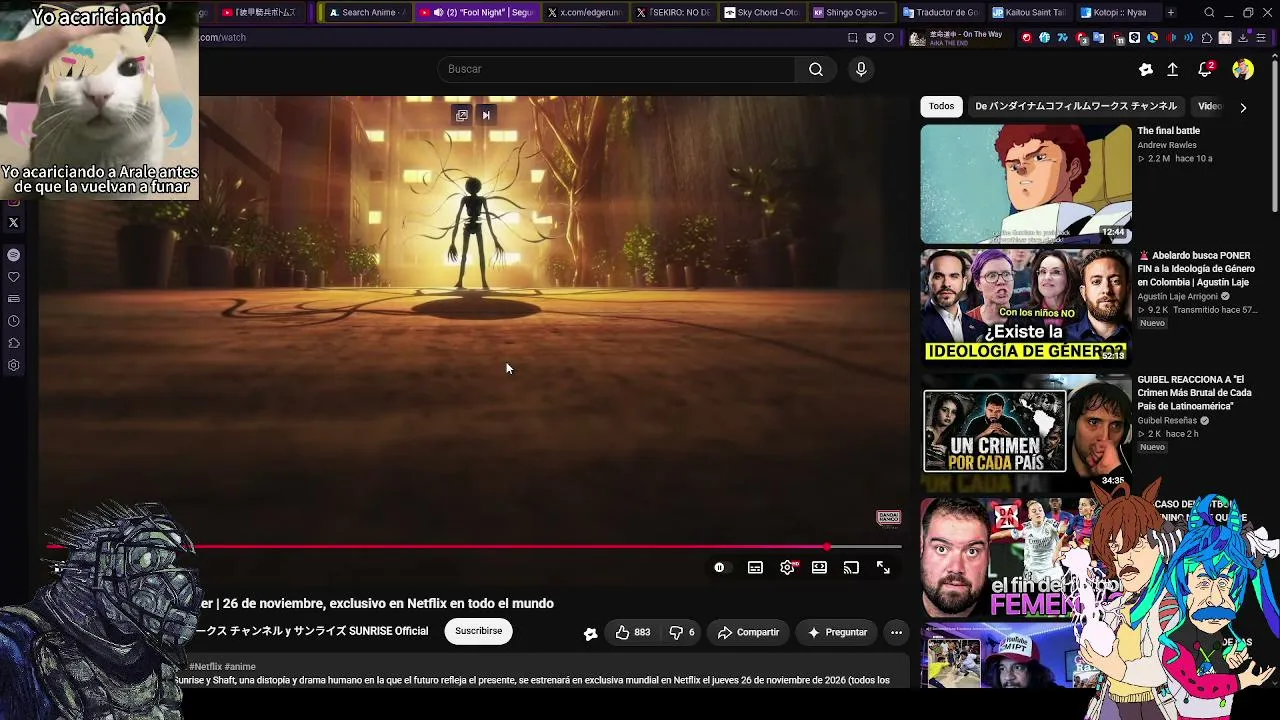The width and height of the screenshot is (1280, 720).
Task: Switch to the Kaitou Saint Tail tab
Action: 1031,12
